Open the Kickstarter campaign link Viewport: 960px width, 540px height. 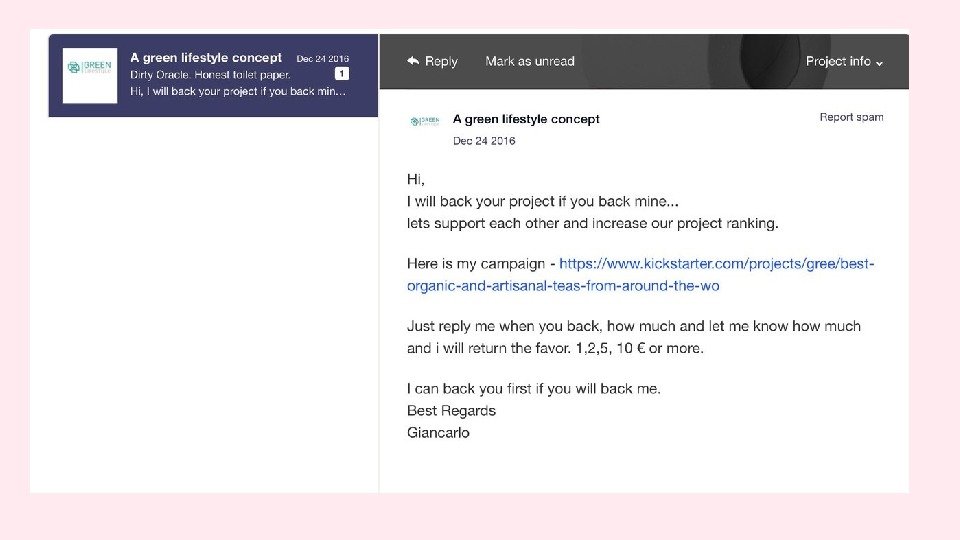pos(640,275)
